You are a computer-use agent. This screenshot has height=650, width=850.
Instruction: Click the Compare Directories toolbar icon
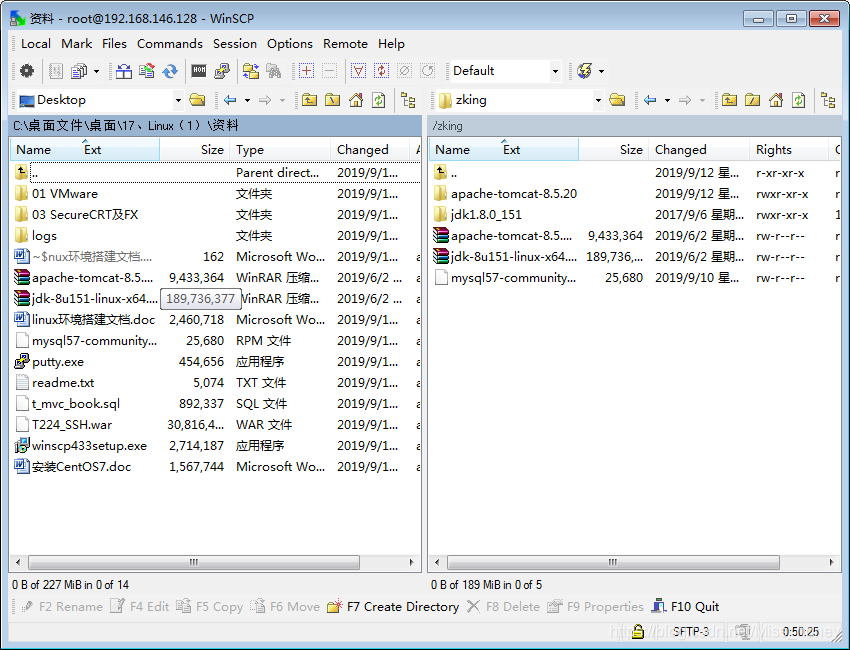tap(124, 71)
